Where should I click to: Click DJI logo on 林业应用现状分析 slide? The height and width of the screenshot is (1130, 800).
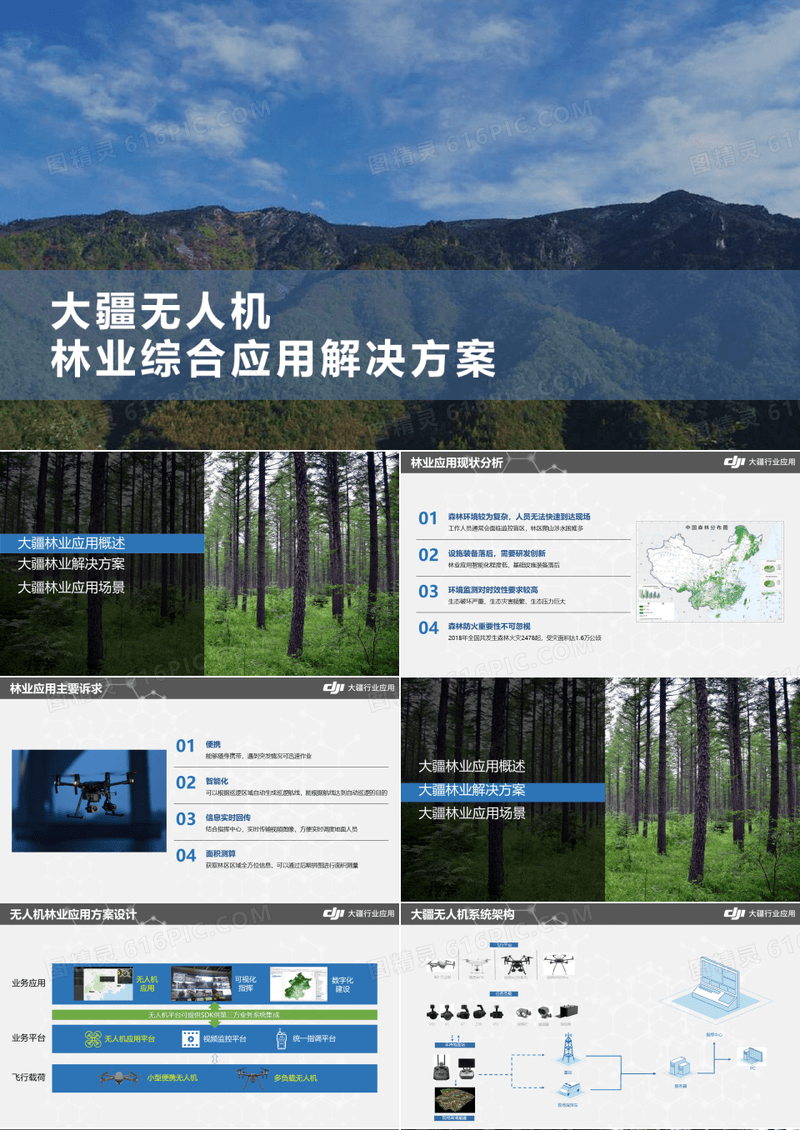click(734, 462)
